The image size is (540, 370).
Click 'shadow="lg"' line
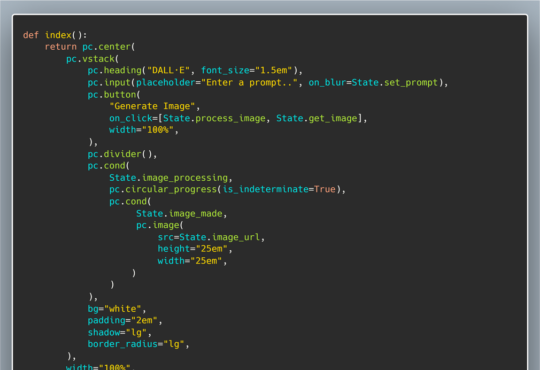click(120, 333)
